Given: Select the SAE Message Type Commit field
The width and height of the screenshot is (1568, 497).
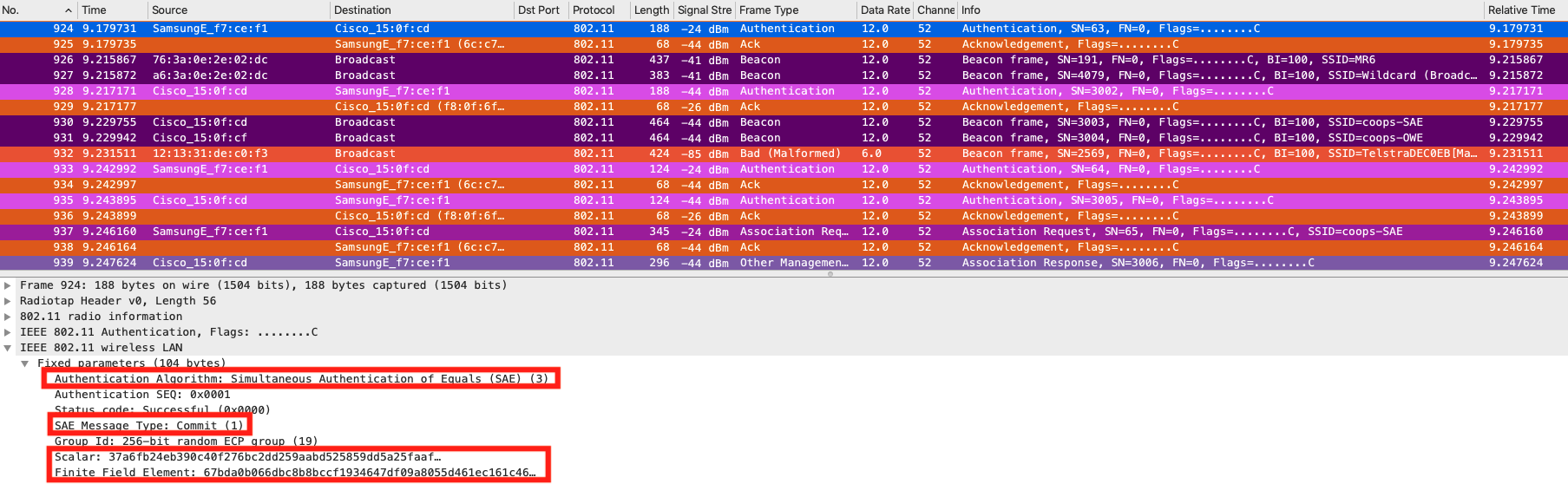Looking at the screenshot, I should coord(148,426).
